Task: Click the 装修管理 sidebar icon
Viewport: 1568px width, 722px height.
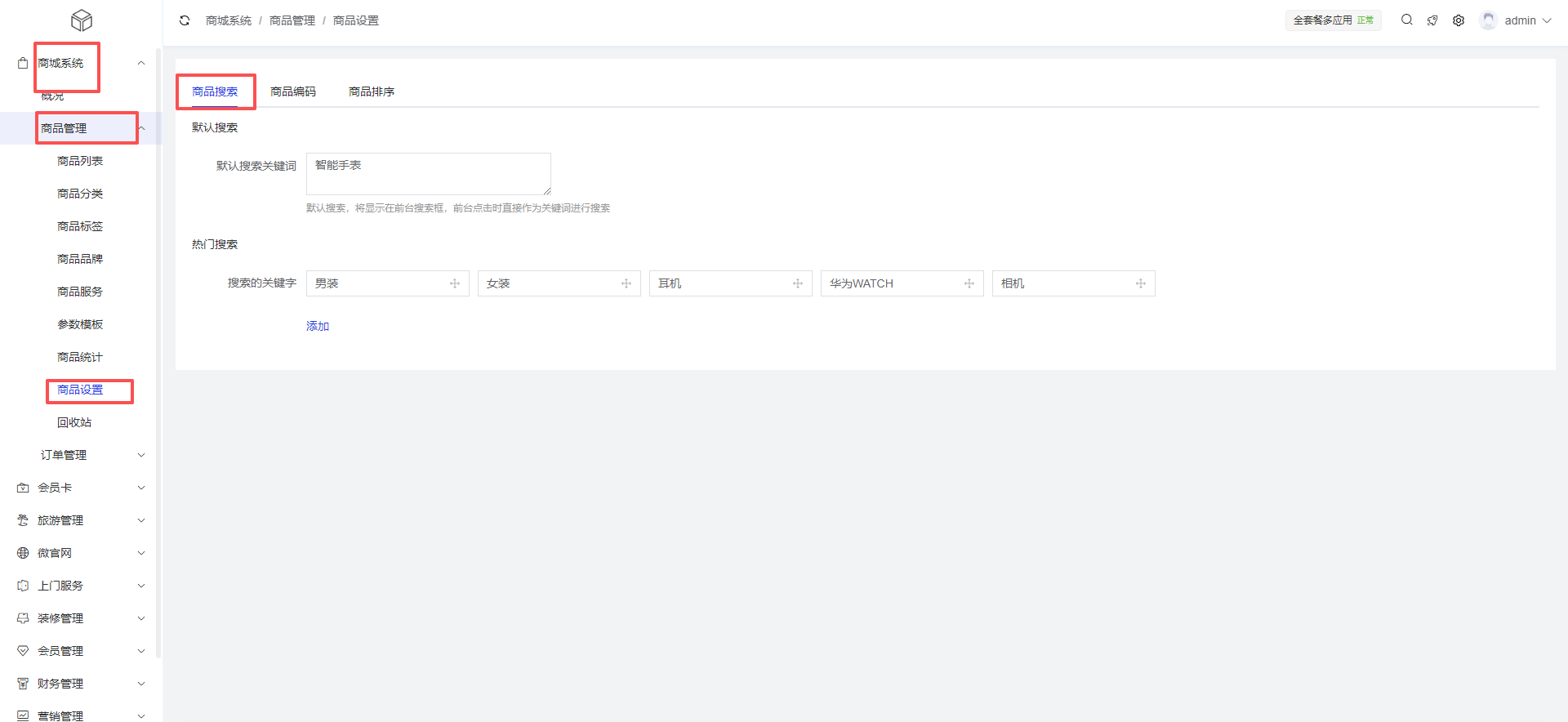Action: coord(23,618)
